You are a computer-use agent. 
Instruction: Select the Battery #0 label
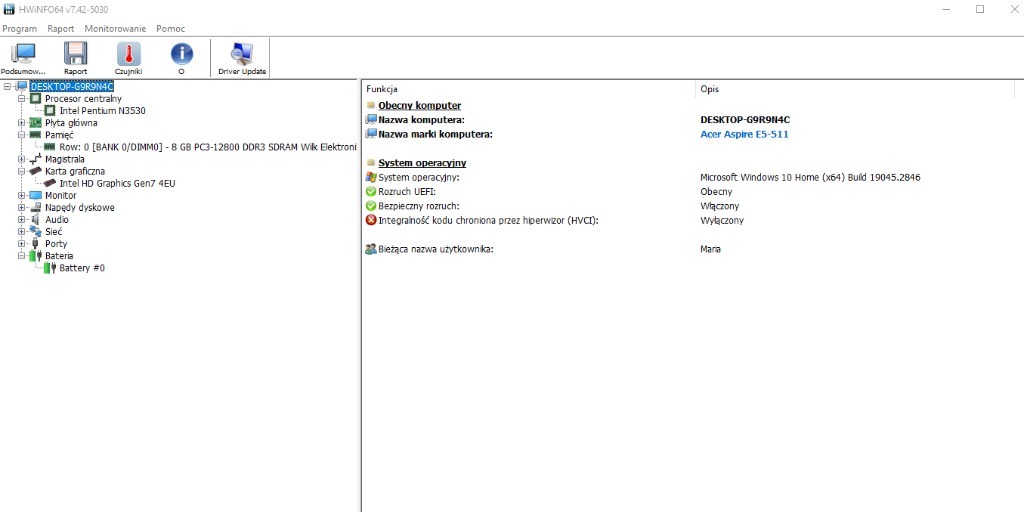(x=82, y=268)
